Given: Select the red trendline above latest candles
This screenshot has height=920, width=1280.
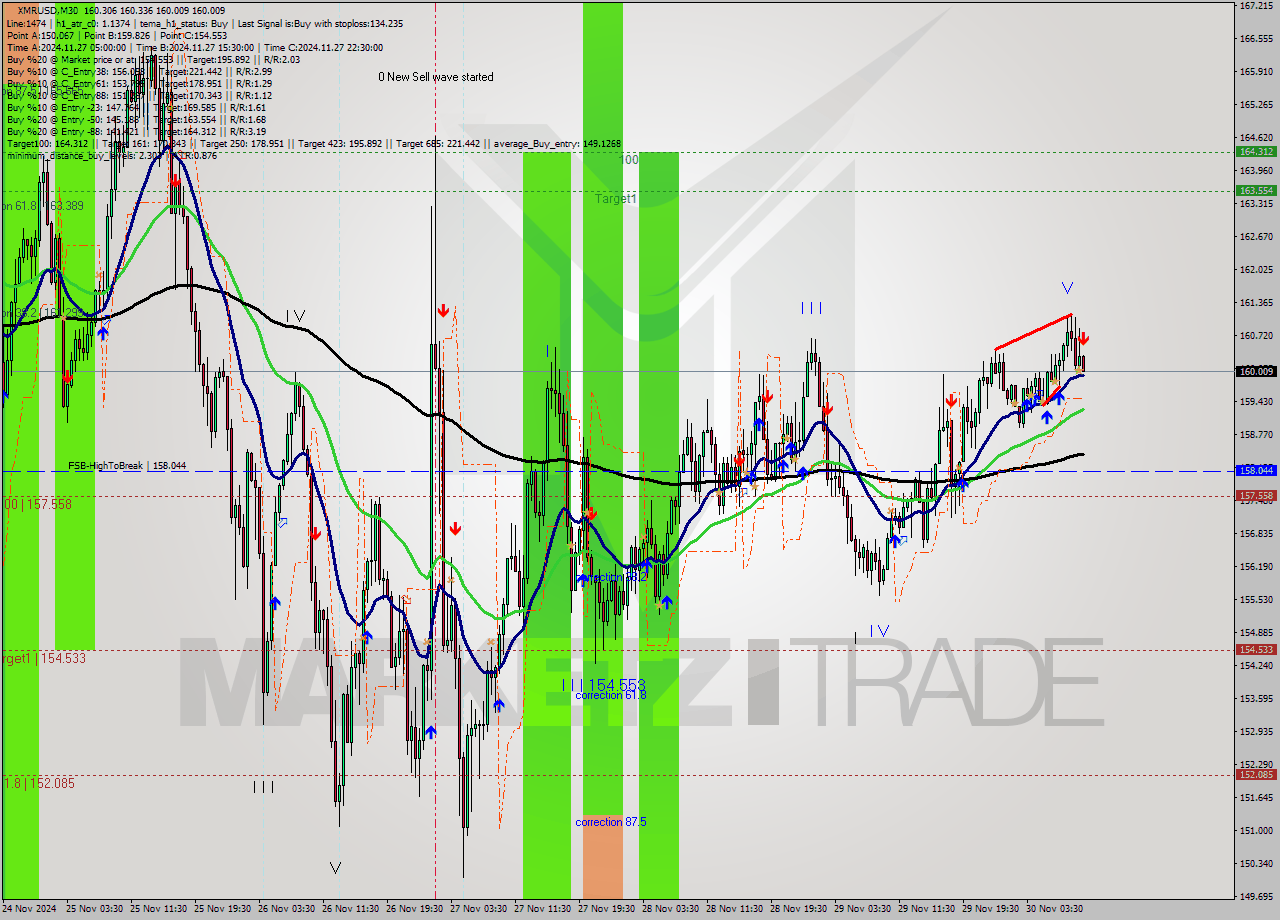Looking at the screenshot, I should [1033, 332].
